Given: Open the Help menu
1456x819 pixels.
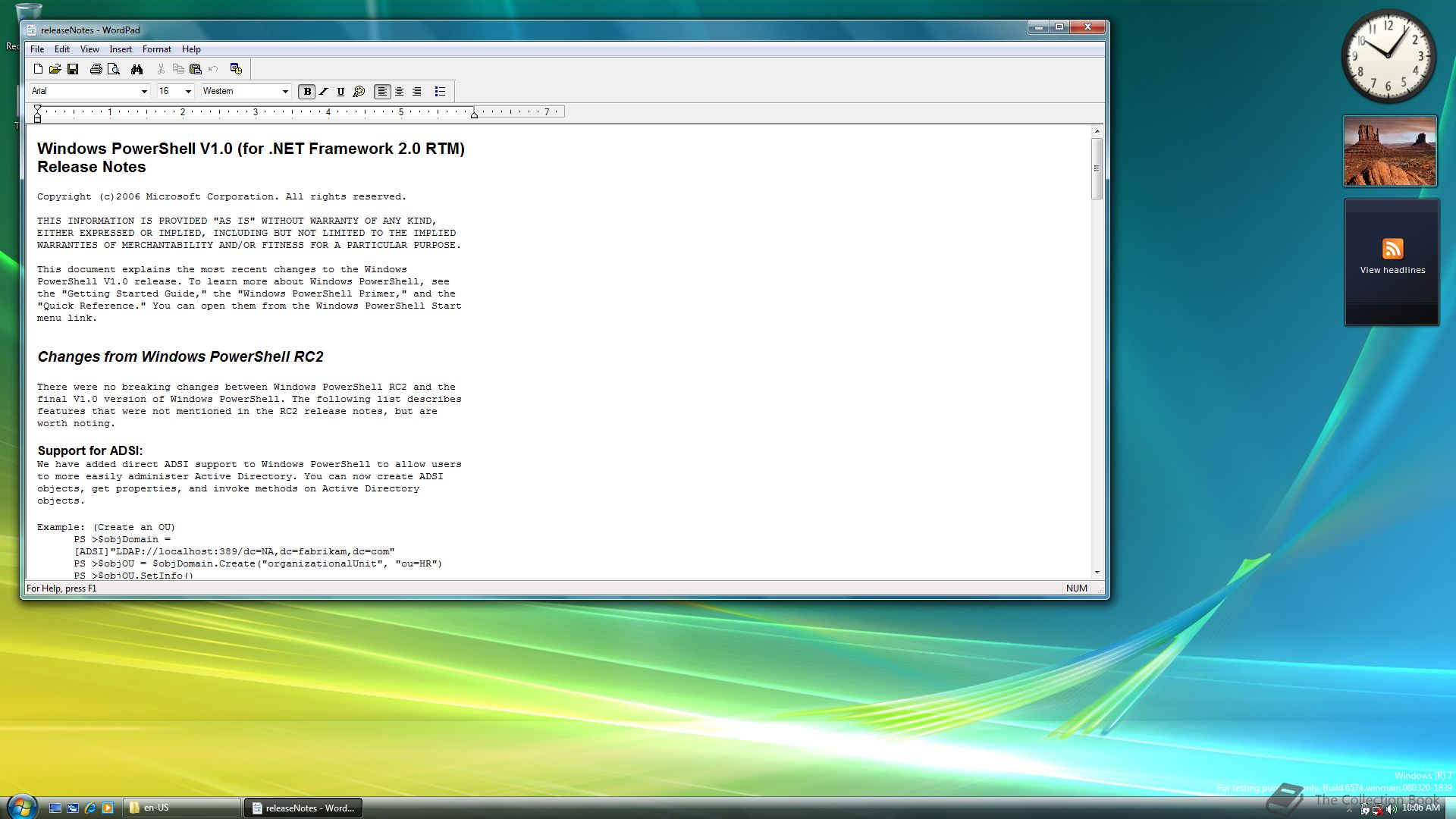Looking at the screenshot, I should [191, 49].
